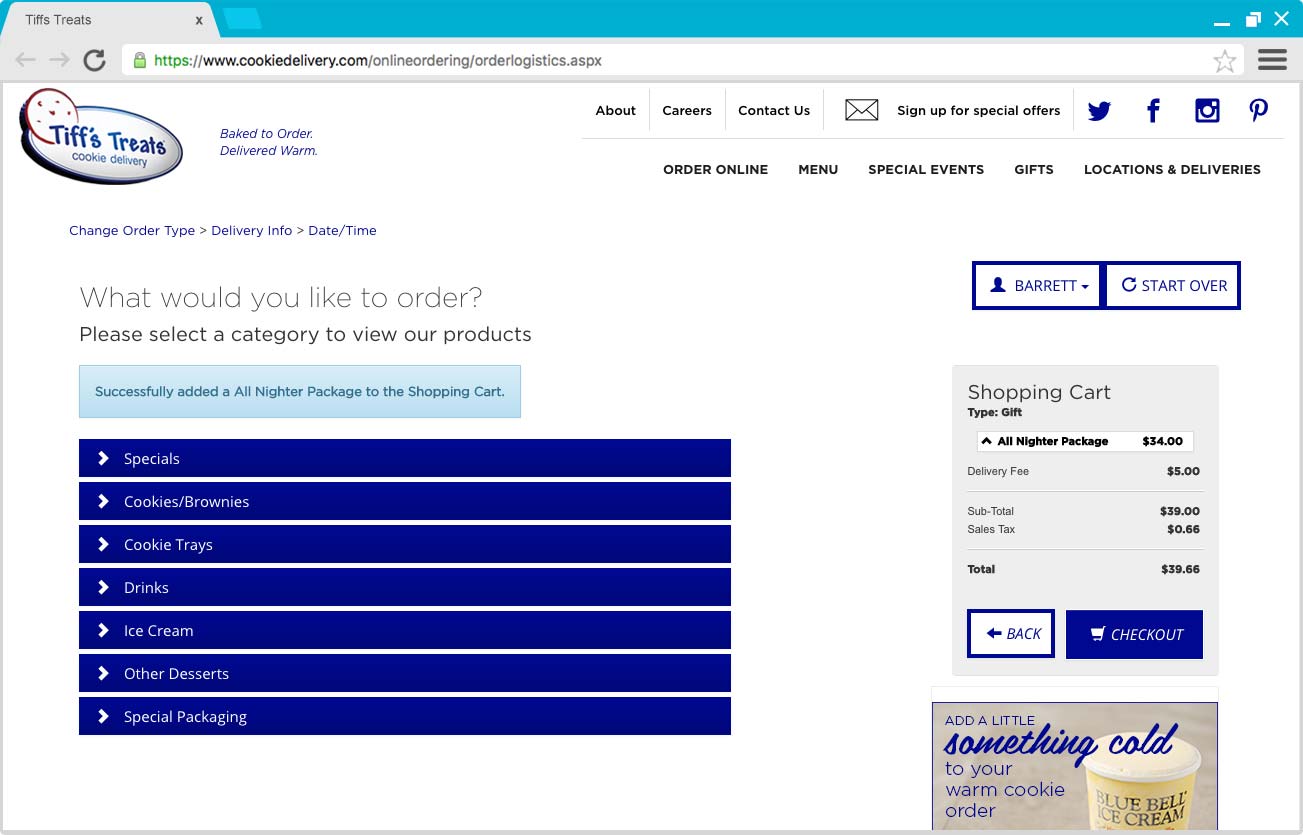Expand the Ice Cream category
The height and width of the screenshot is (835, 1303).
405,630
